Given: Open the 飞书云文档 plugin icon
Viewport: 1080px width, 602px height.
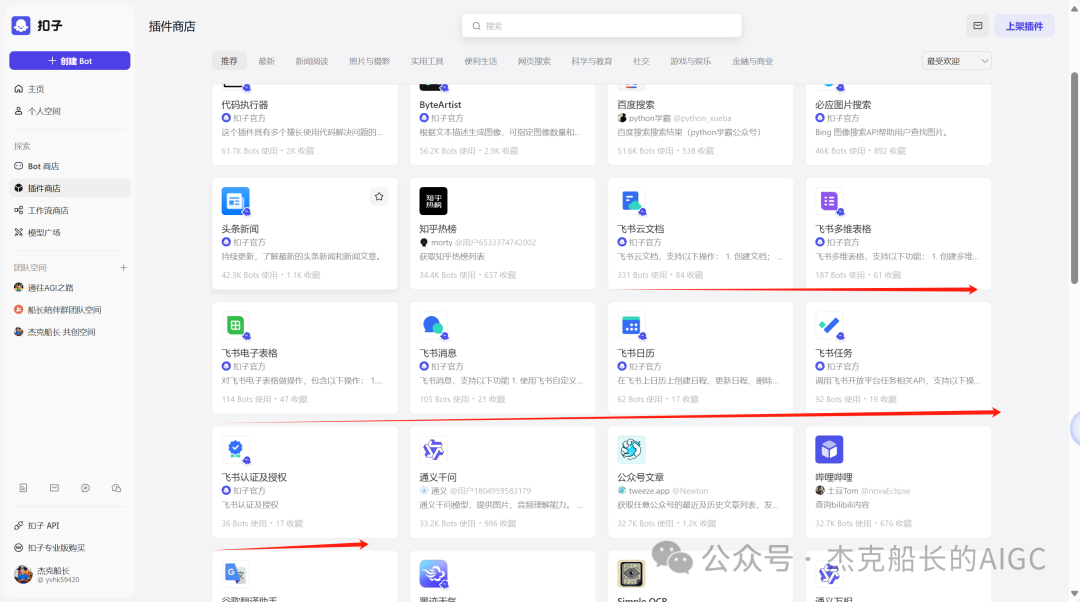Looking at the screenshot, I should 631,201.
